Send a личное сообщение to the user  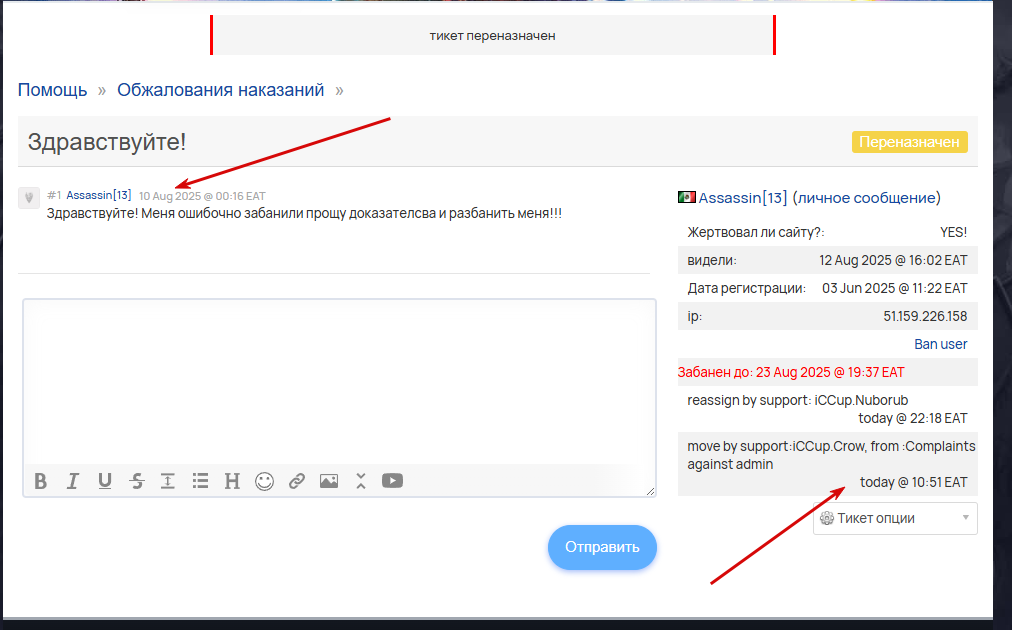(867, 198)
